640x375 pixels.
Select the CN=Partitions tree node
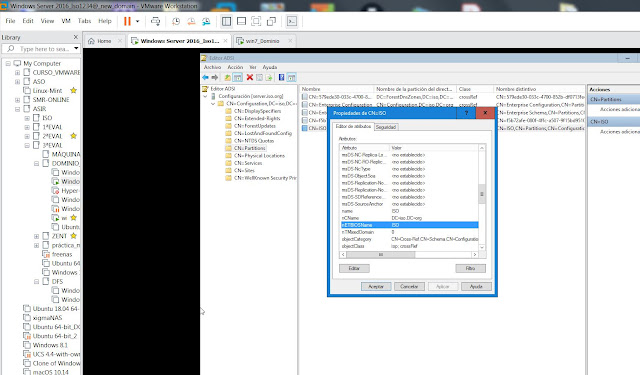[x=250, y=148]
